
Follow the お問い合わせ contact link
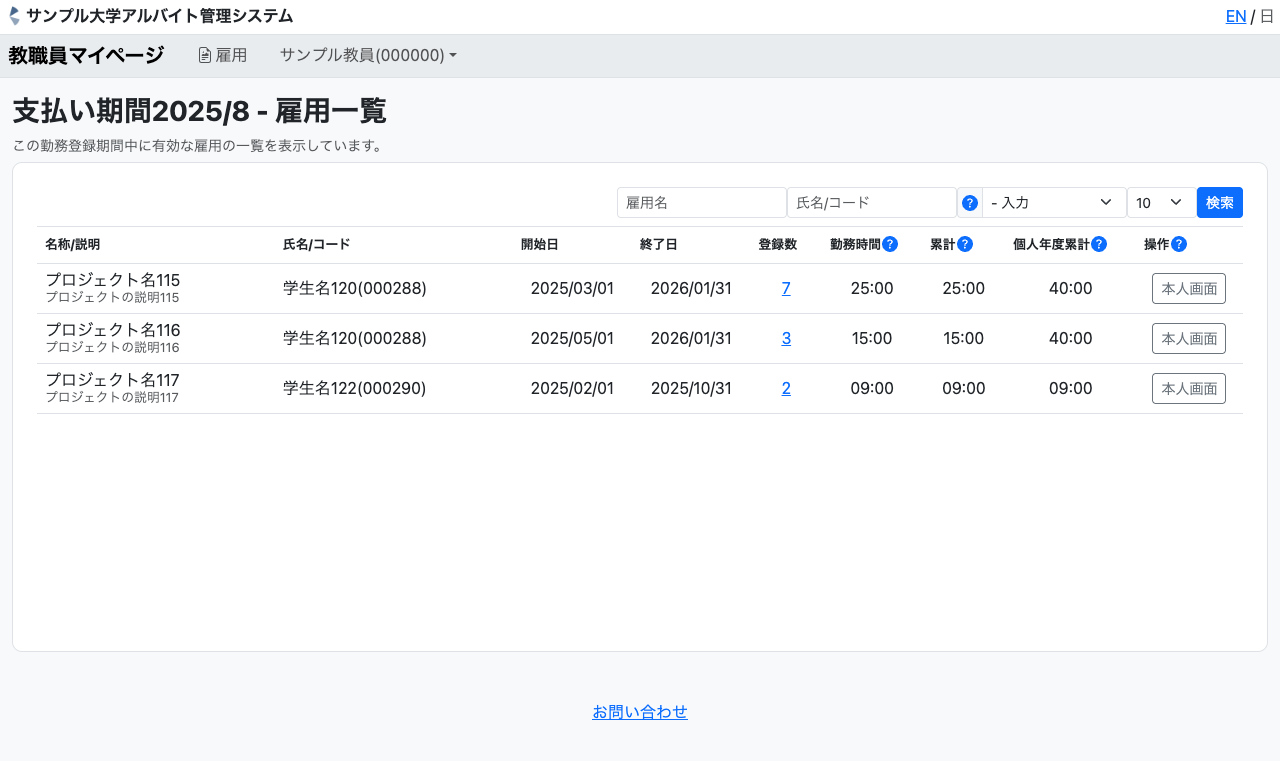click(x=640, y=712)
